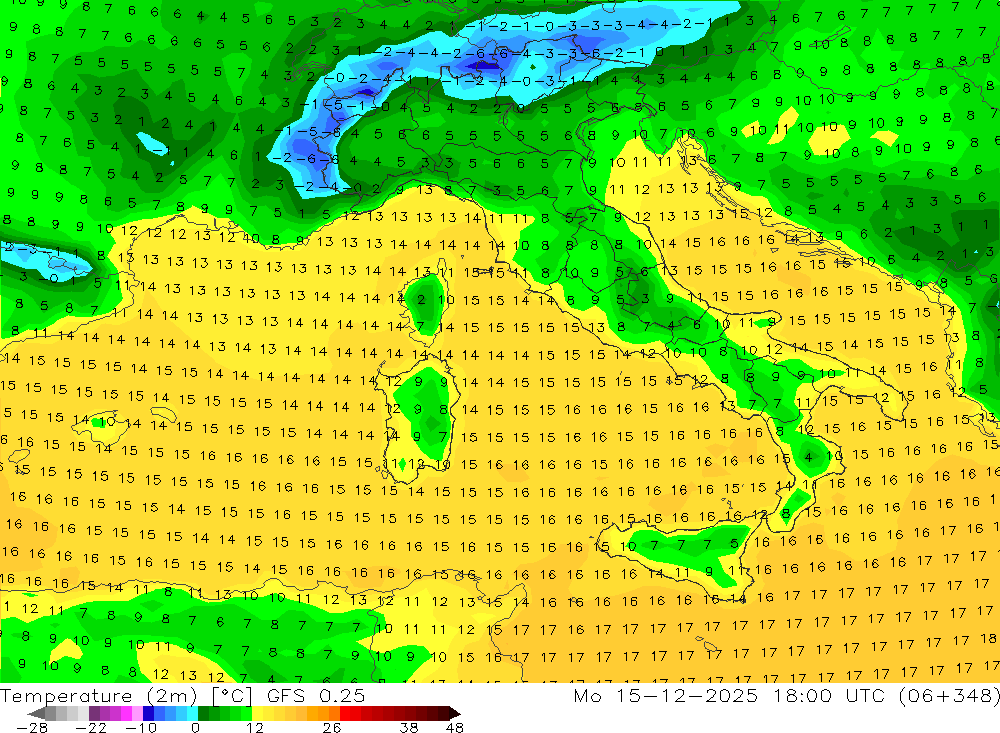The image size is (1000, 733).
Task: Click the bright red swatch right of the 26 mark
Action: 345,713
